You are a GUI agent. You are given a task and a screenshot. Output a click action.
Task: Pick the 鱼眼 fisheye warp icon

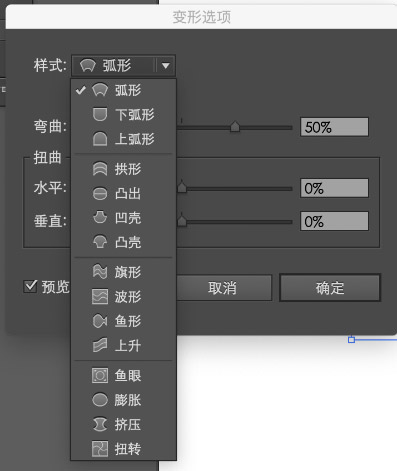pyautogui.click(x=100, y=375)
